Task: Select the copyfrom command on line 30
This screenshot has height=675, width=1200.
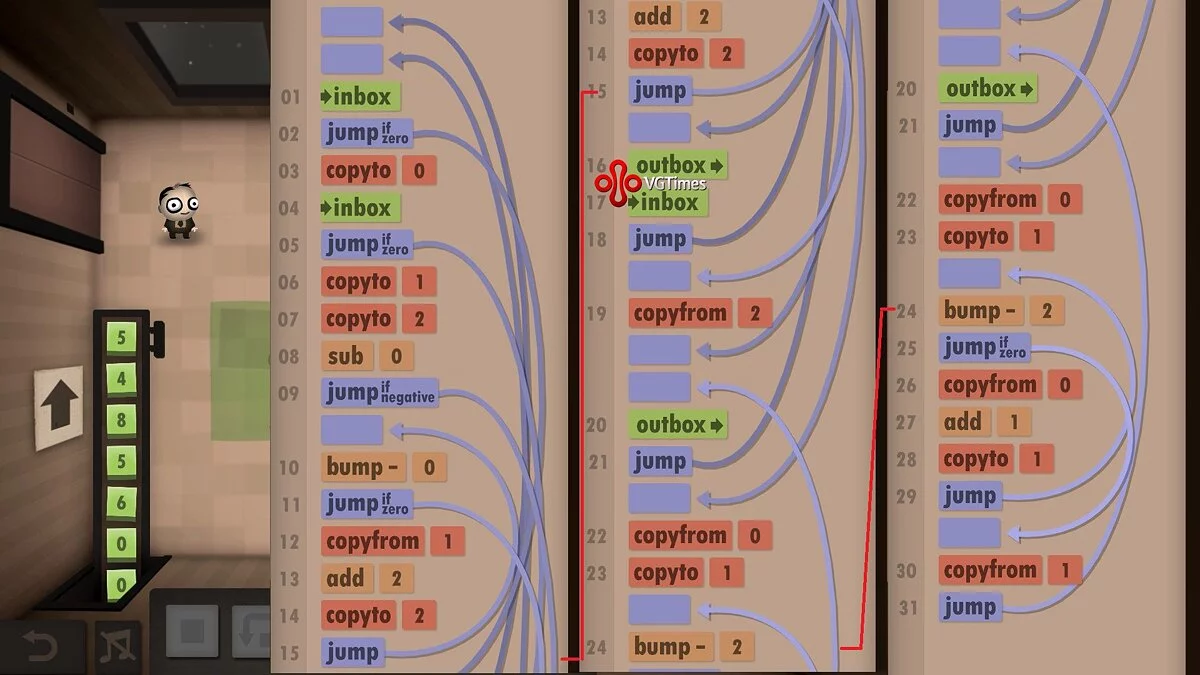Action: [990, 571]
